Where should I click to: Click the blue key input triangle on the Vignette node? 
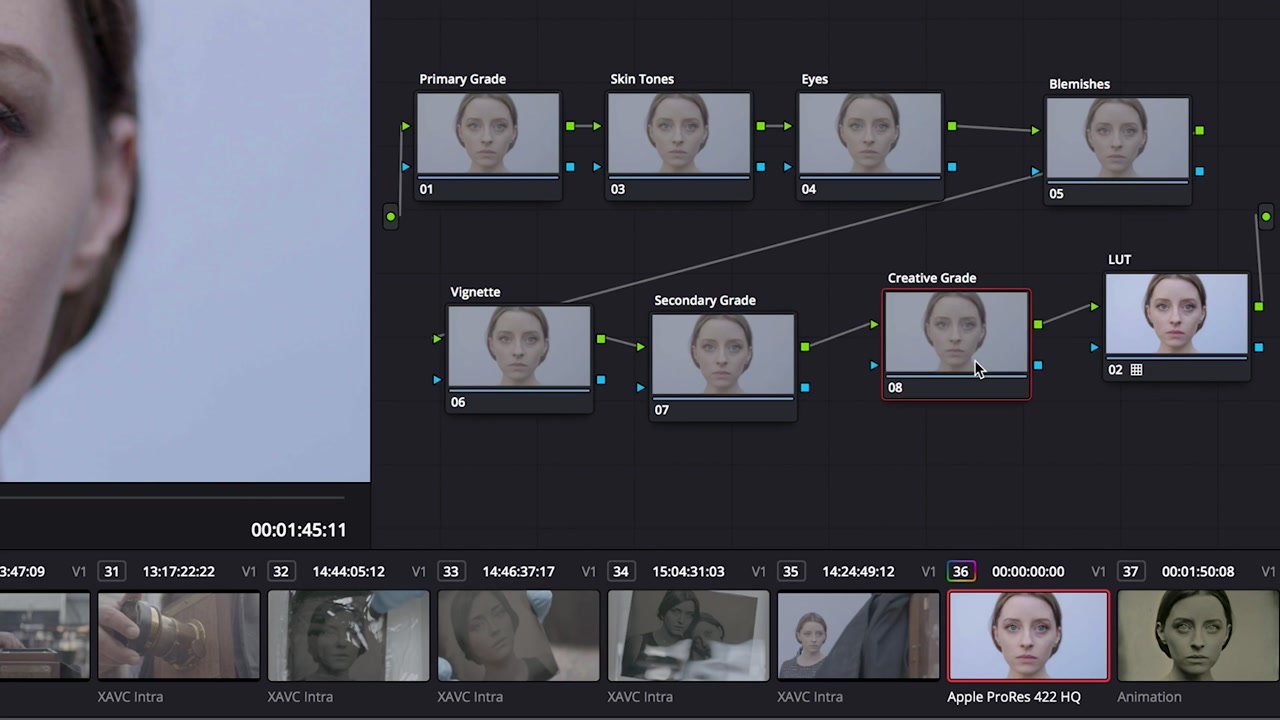pos(437,380)
